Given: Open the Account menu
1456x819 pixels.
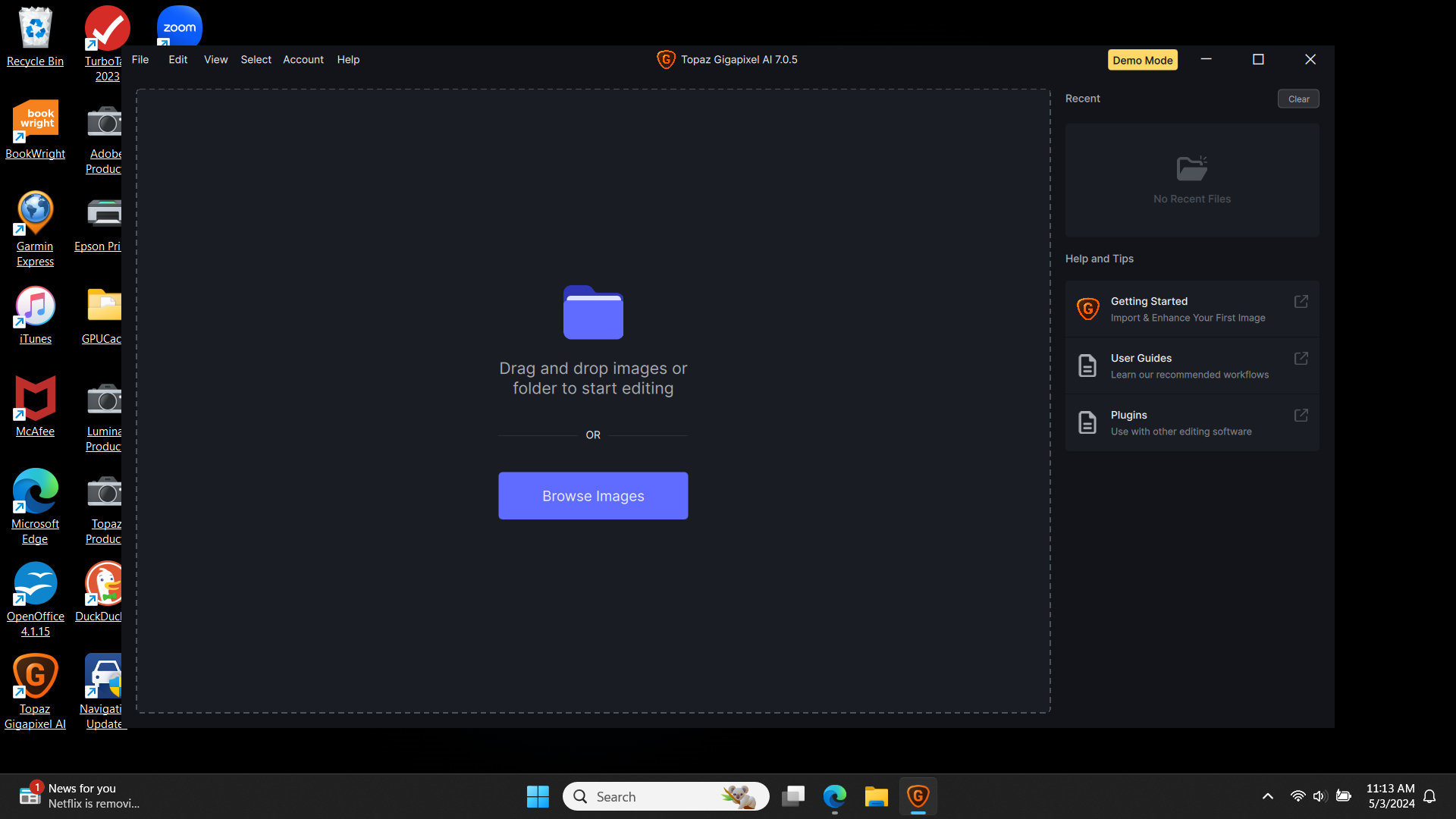Looking at the screenshot, I should (x=303, y=60).
